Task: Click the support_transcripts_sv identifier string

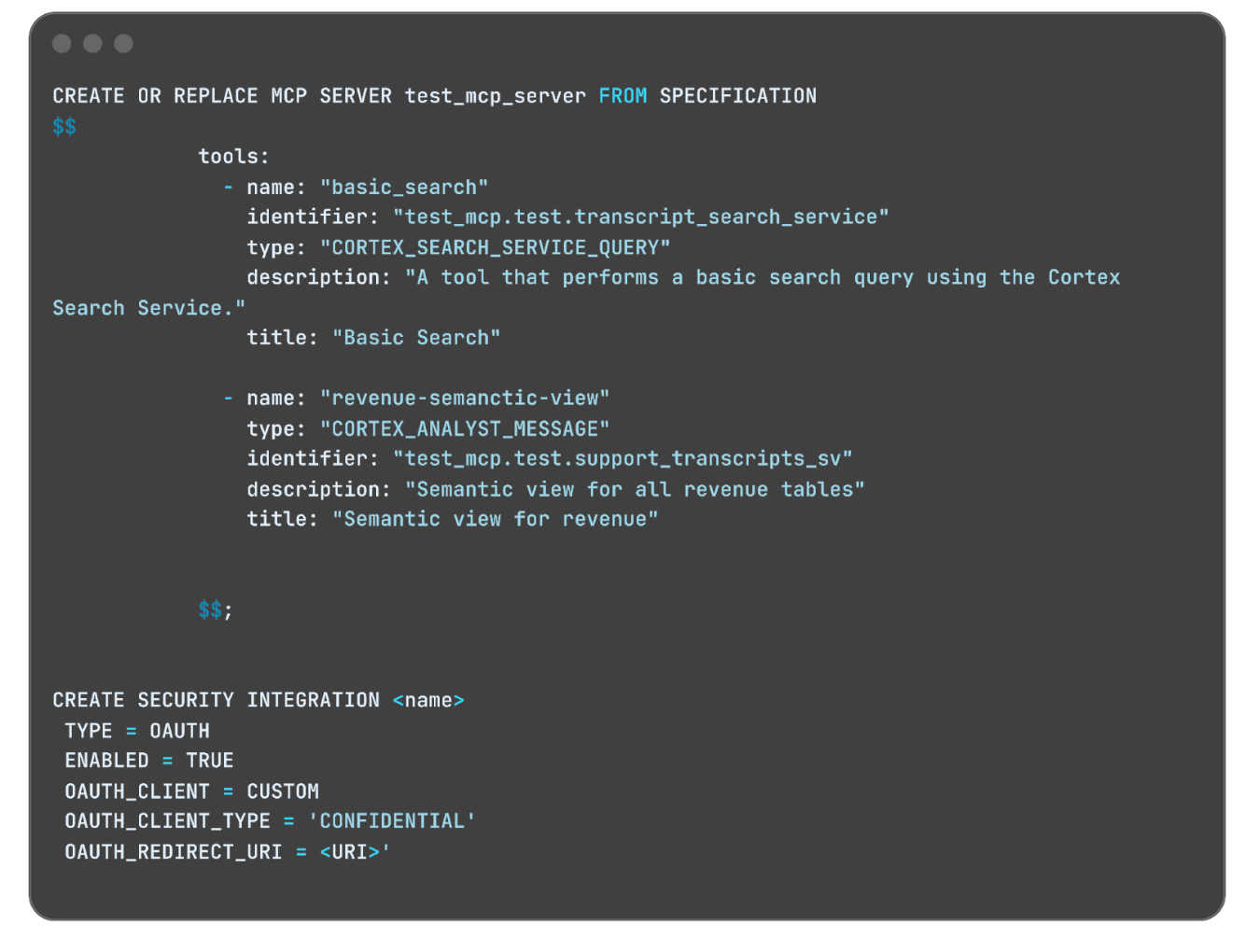Action: pos(623,459)
